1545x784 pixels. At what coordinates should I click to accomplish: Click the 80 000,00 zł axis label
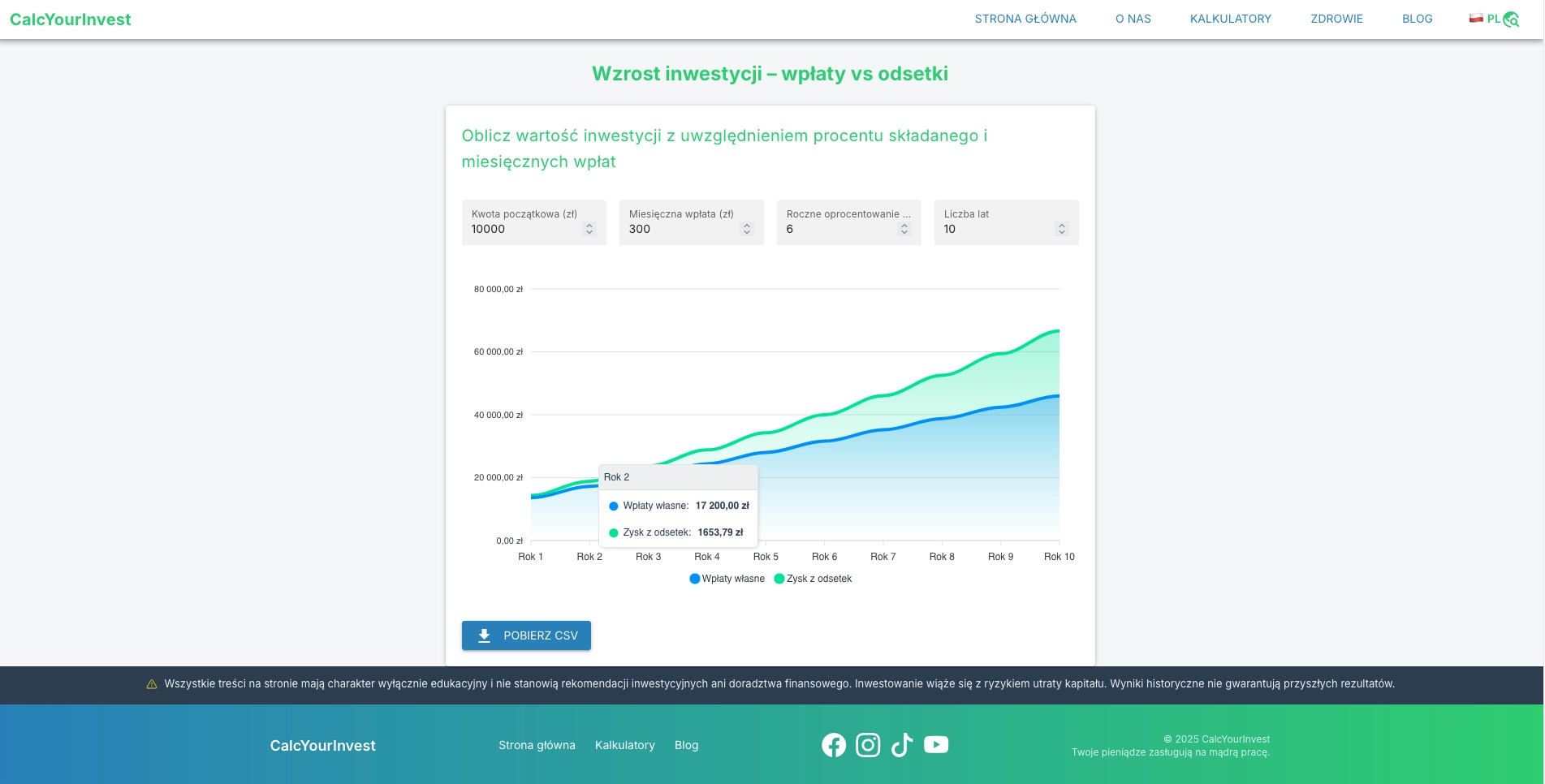498,289
